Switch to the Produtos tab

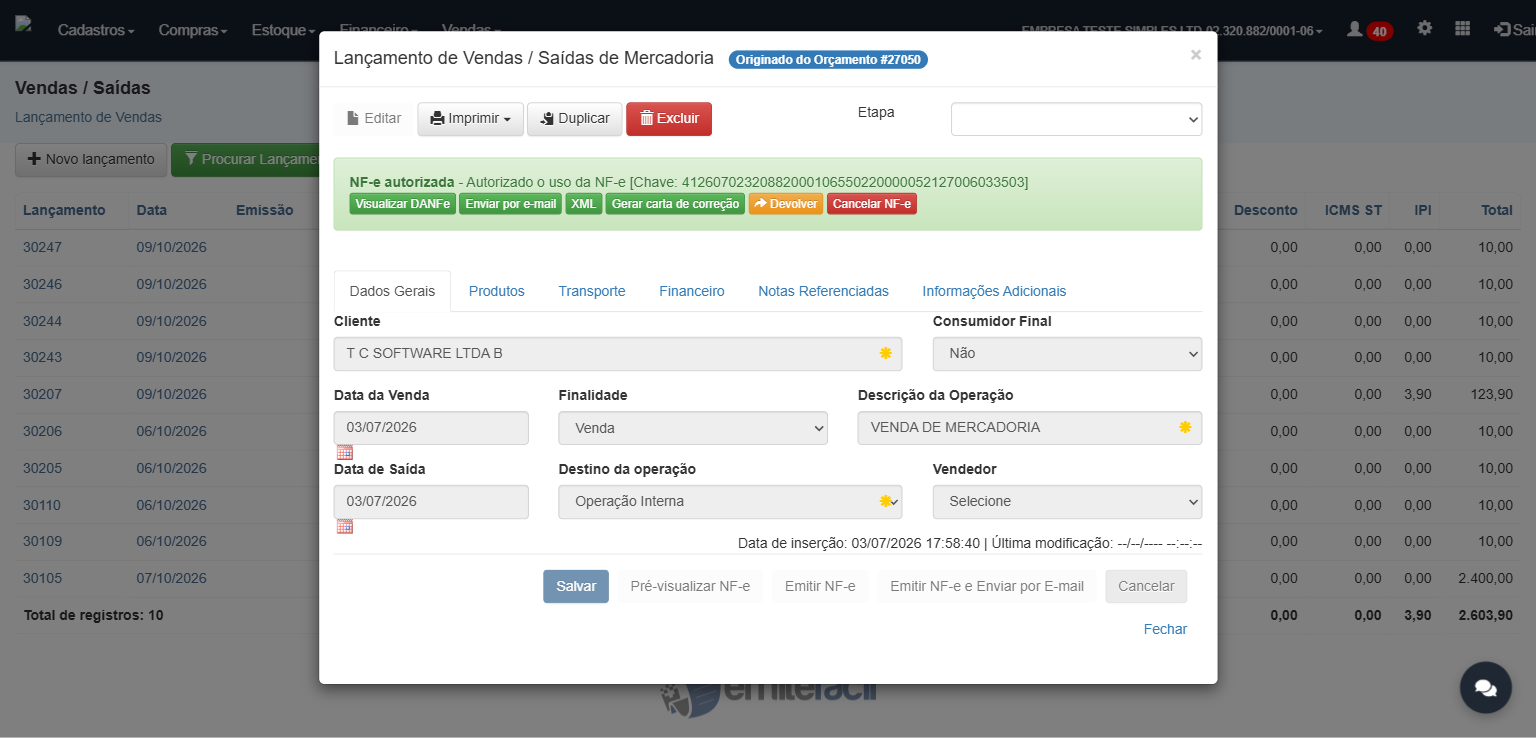pos(497,291)
